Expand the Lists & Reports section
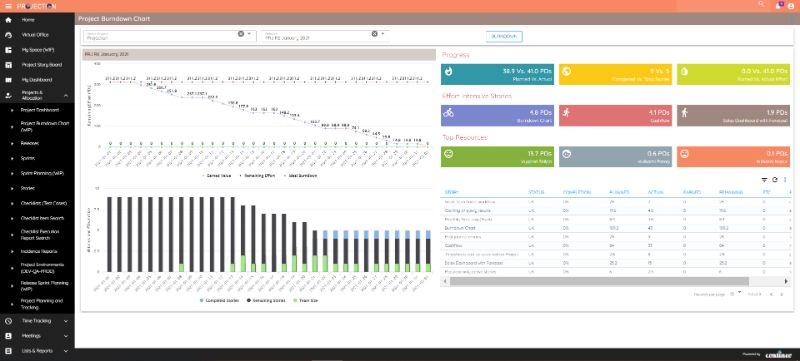 [x=66, y=351]
